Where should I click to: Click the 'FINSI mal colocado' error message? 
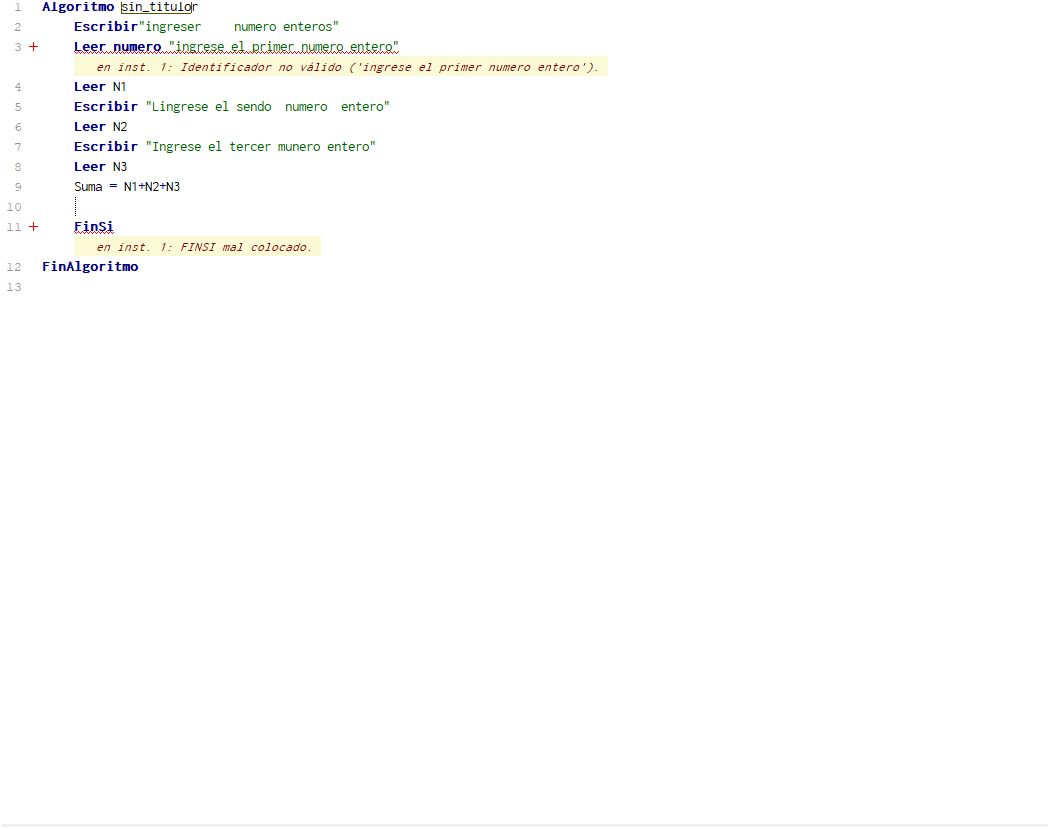pyautogui.click(x=203, y=247)
